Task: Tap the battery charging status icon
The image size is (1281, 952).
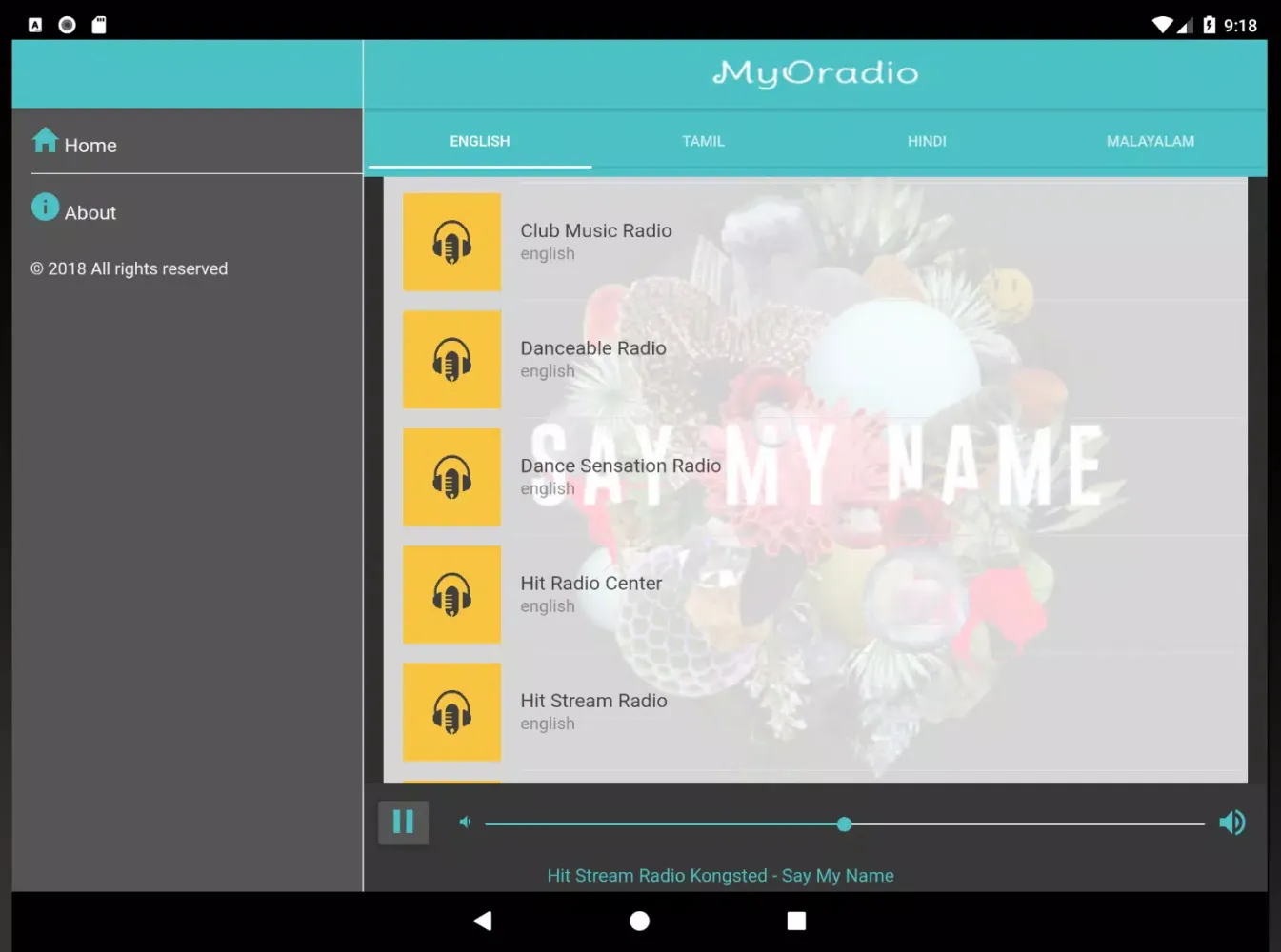Action: click(1209, 25)
